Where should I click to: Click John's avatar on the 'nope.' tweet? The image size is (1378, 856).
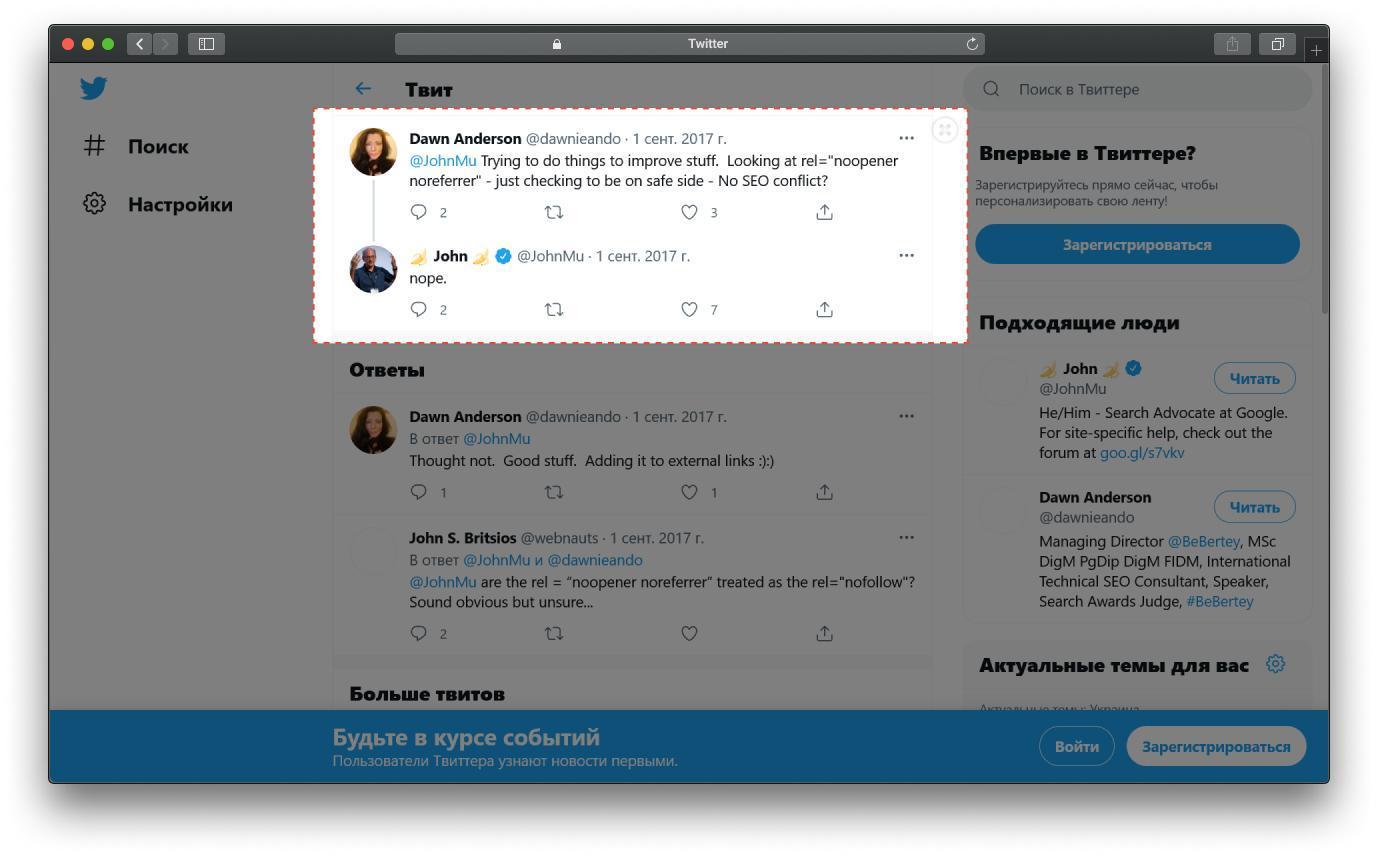[373, 269]
